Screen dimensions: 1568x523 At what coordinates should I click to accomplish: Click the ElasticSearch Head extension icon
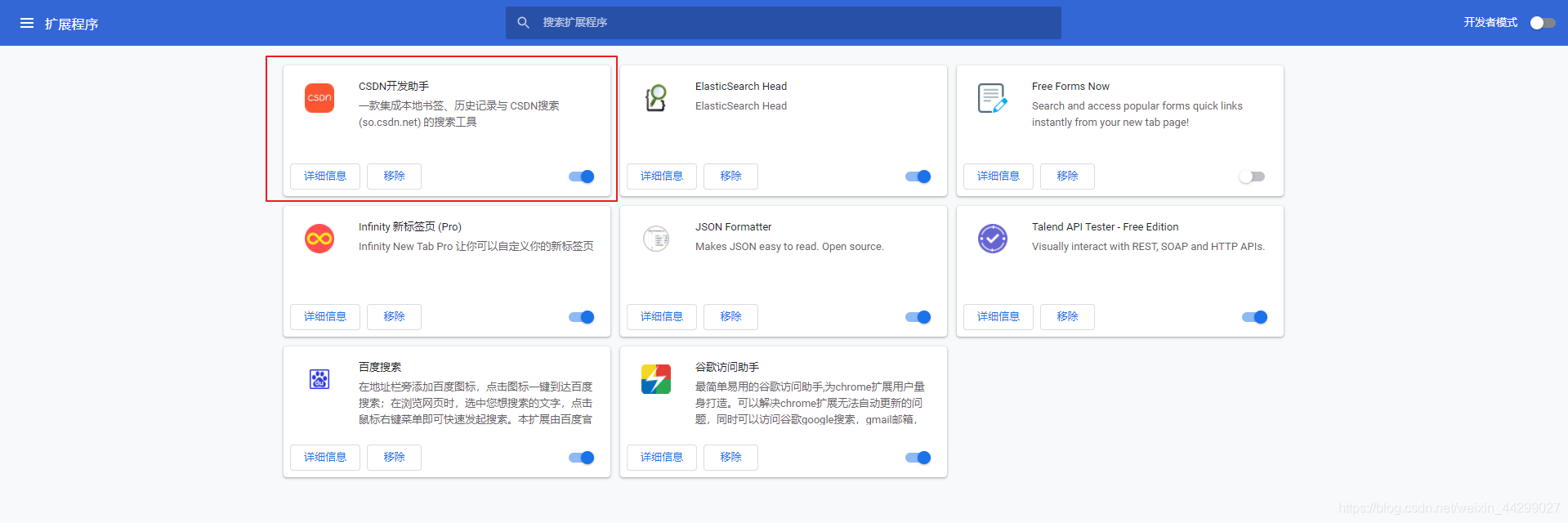click(x=656, y=98)
